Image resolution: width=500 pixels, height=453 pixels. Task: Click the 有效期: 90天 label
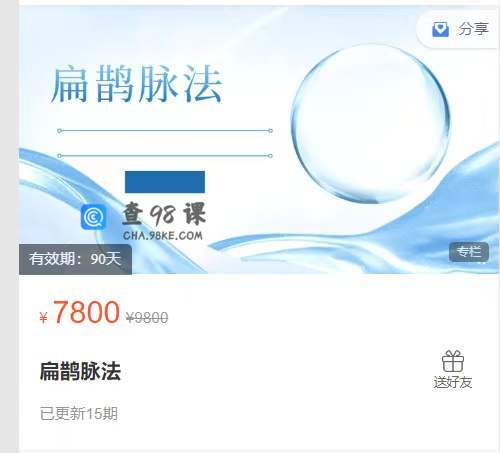(75, 259)
